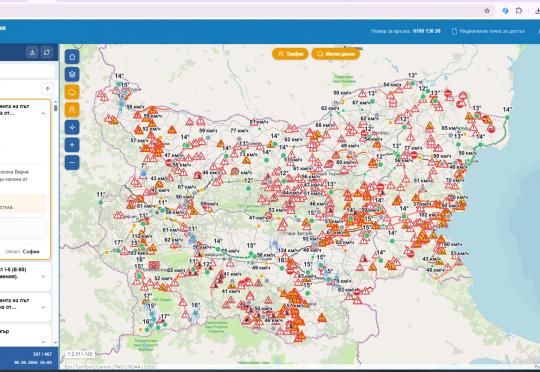Viewport: 540px width, 372px height.
Task: Click the red square sign marker on the map
Action: click(x=154, y=265)
